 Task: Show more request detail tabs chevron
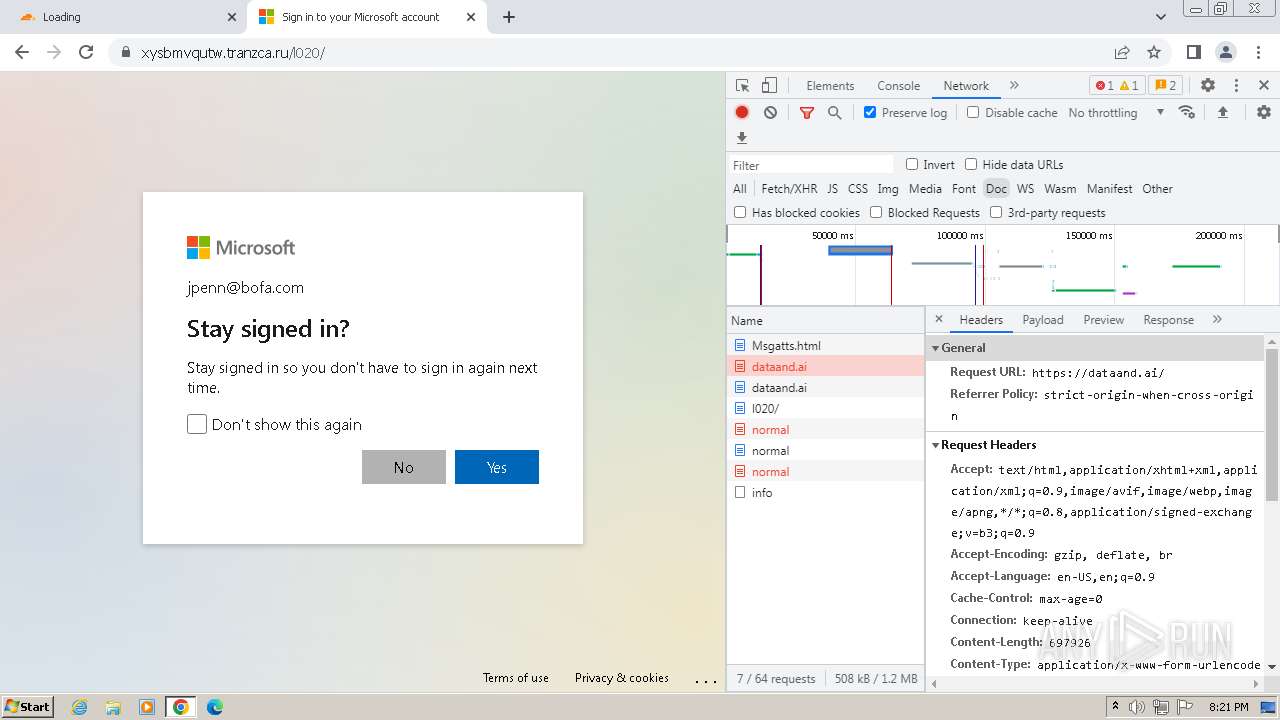point(1217,320)
